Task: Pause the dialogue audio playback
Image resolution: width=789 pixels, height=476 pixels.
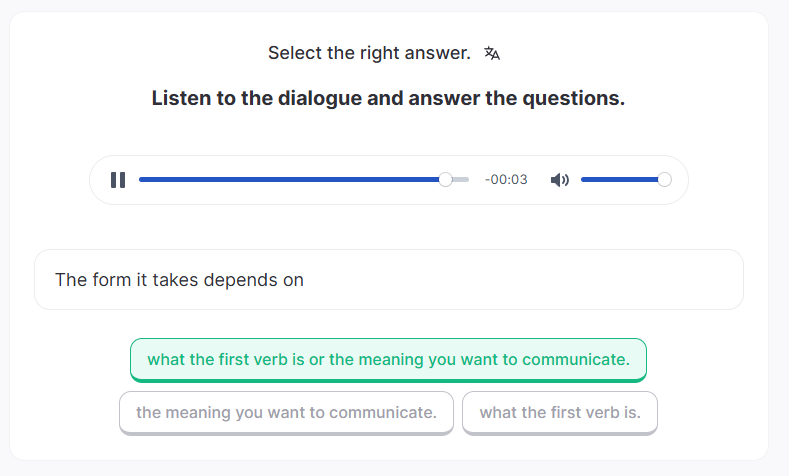Action: click(x=118, y=180)
